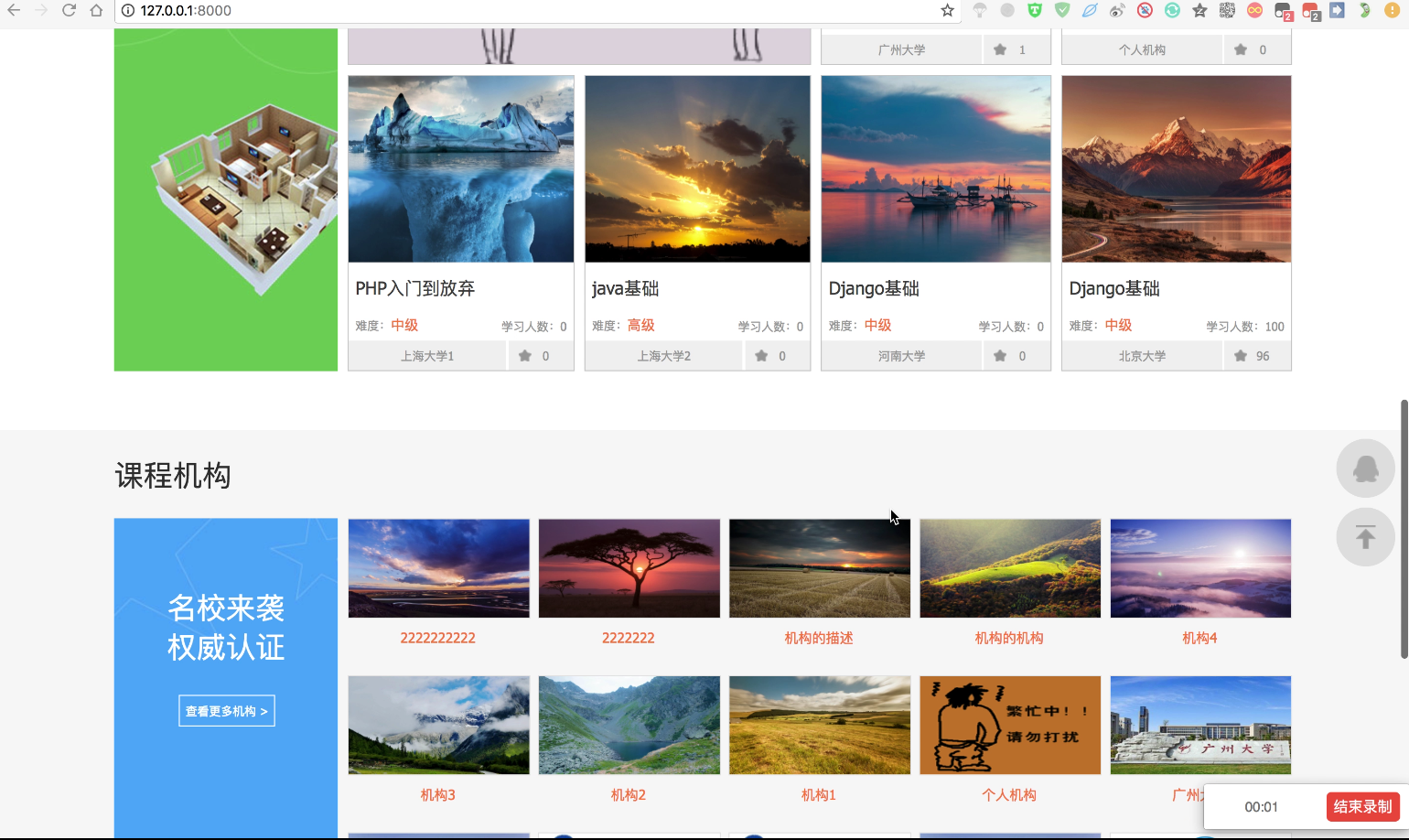Open the green pea pod extension

point(1364,10)
